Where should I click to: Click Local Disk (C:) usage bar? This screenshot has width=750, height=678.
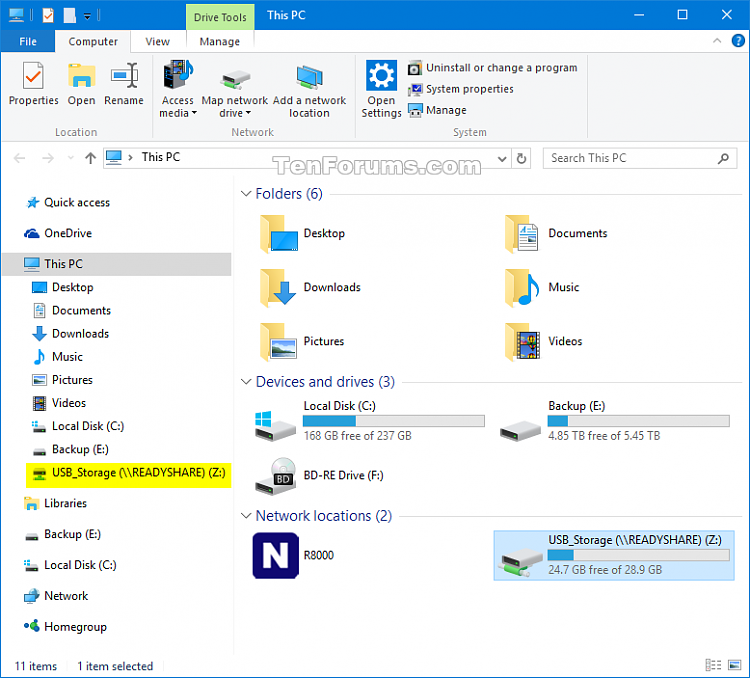coord(394,421)
